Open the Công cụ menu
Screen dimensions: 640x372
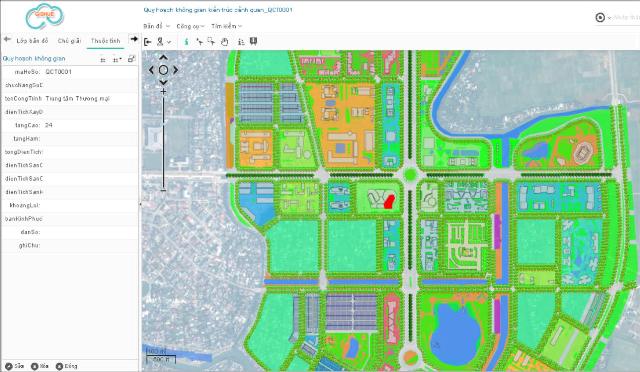tap(190, 26)
